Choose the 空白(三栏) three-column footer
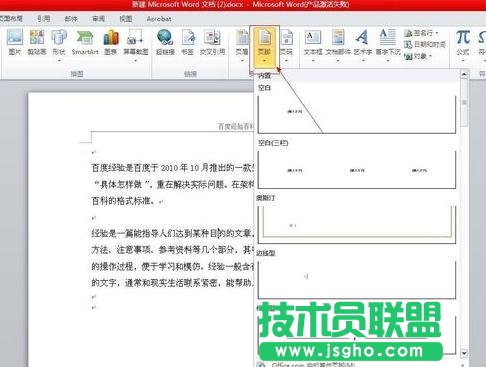Screen dimensions: 486x367 point(357,169)
